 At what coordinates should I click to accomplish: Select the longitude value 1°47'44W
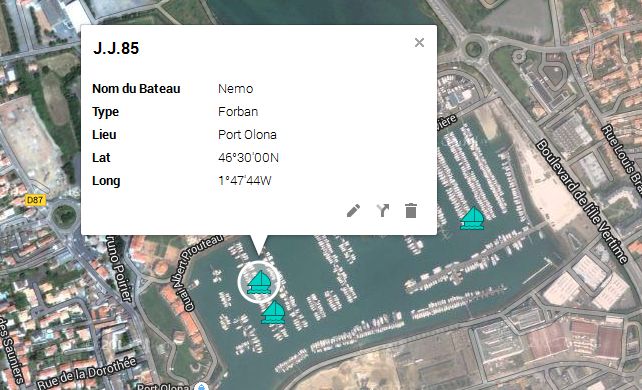coord(245,180)
